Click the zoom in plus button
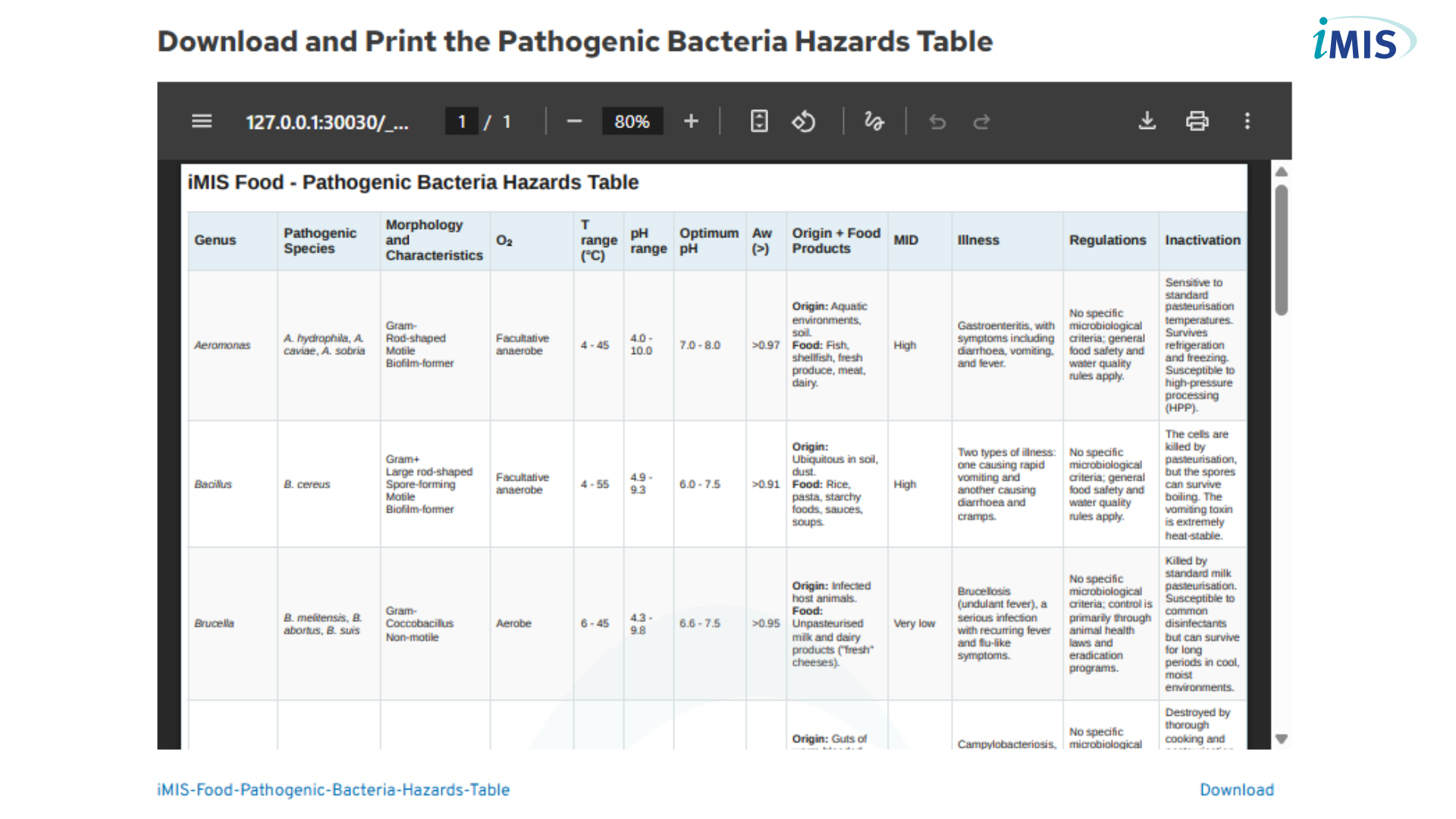This screenshot has height=819, width=1456. pos(691,121)
